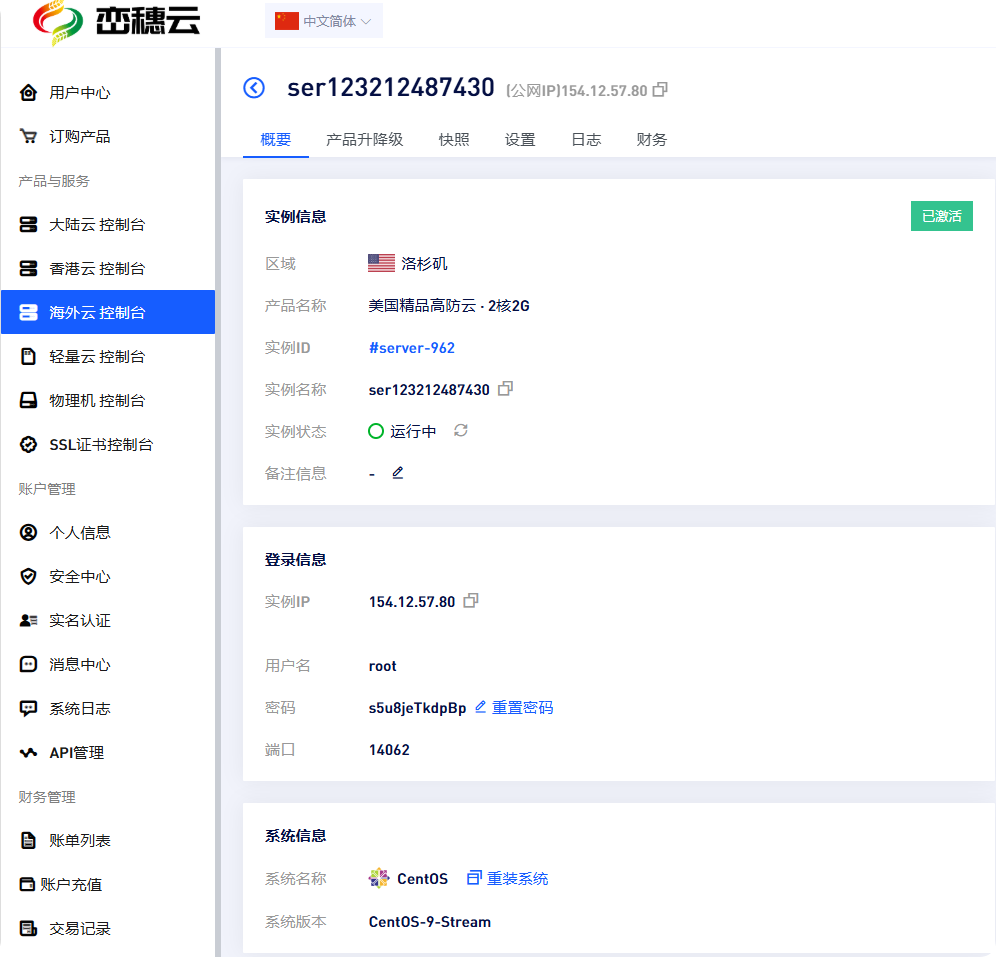Viewport: 996px width, 957px height.
Task: Click the 重置密码 link
Action: click(522, 707)
